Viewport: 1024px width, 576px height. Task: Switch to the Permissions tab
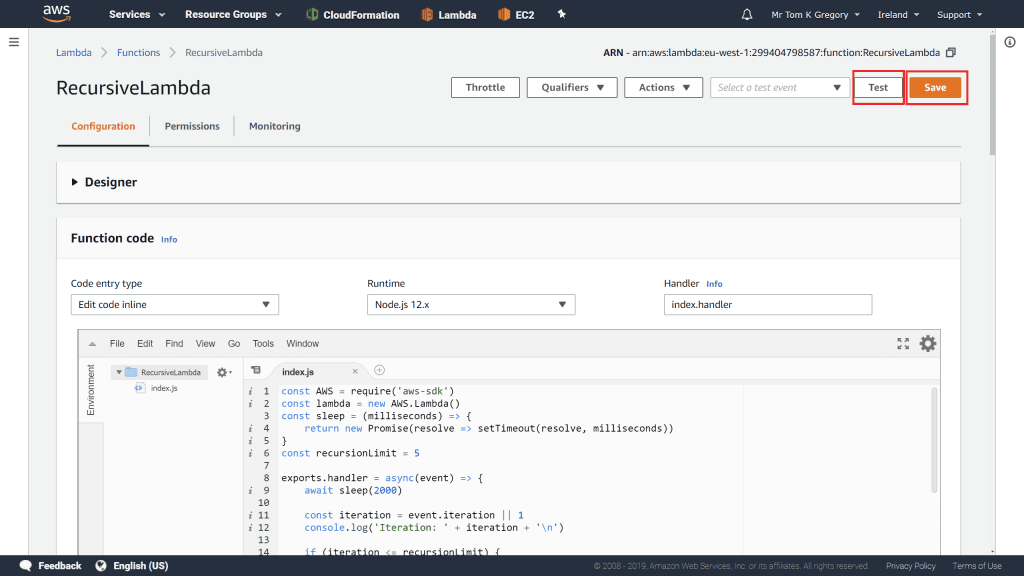[192, 126]
